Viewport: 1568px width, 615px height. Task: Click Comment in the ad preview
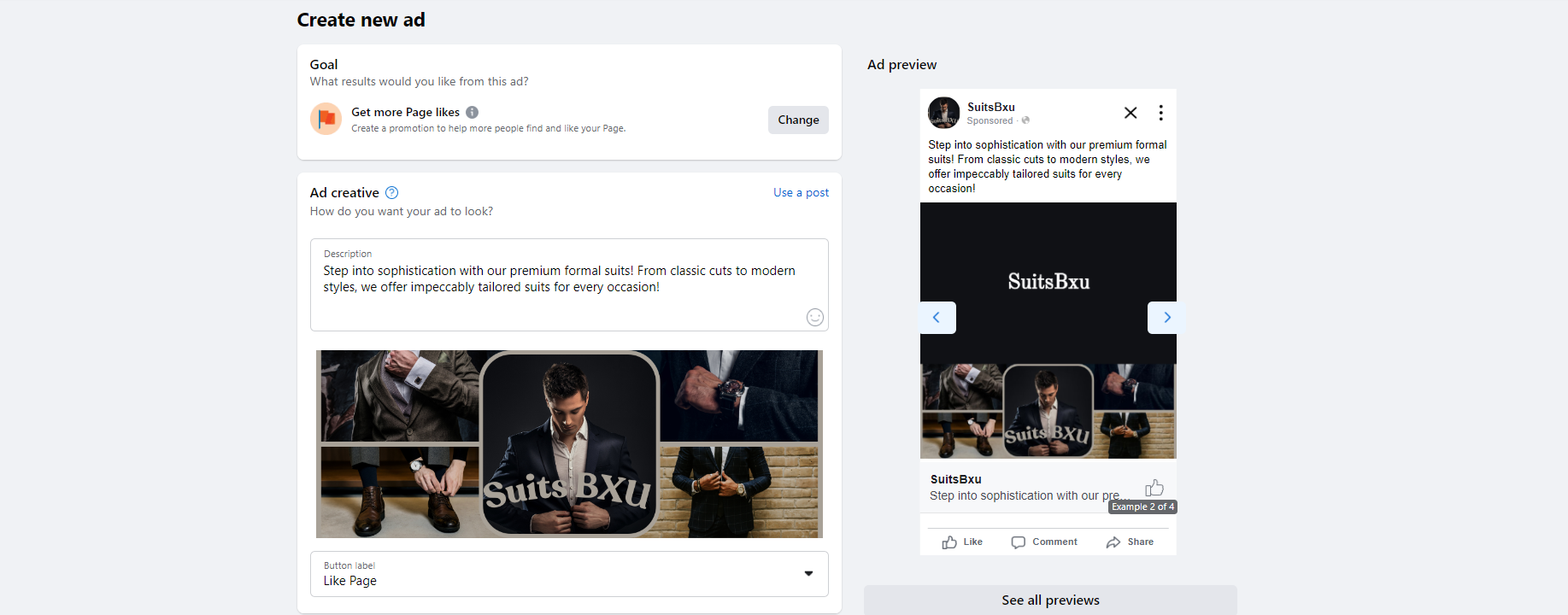pos(1044,542)
